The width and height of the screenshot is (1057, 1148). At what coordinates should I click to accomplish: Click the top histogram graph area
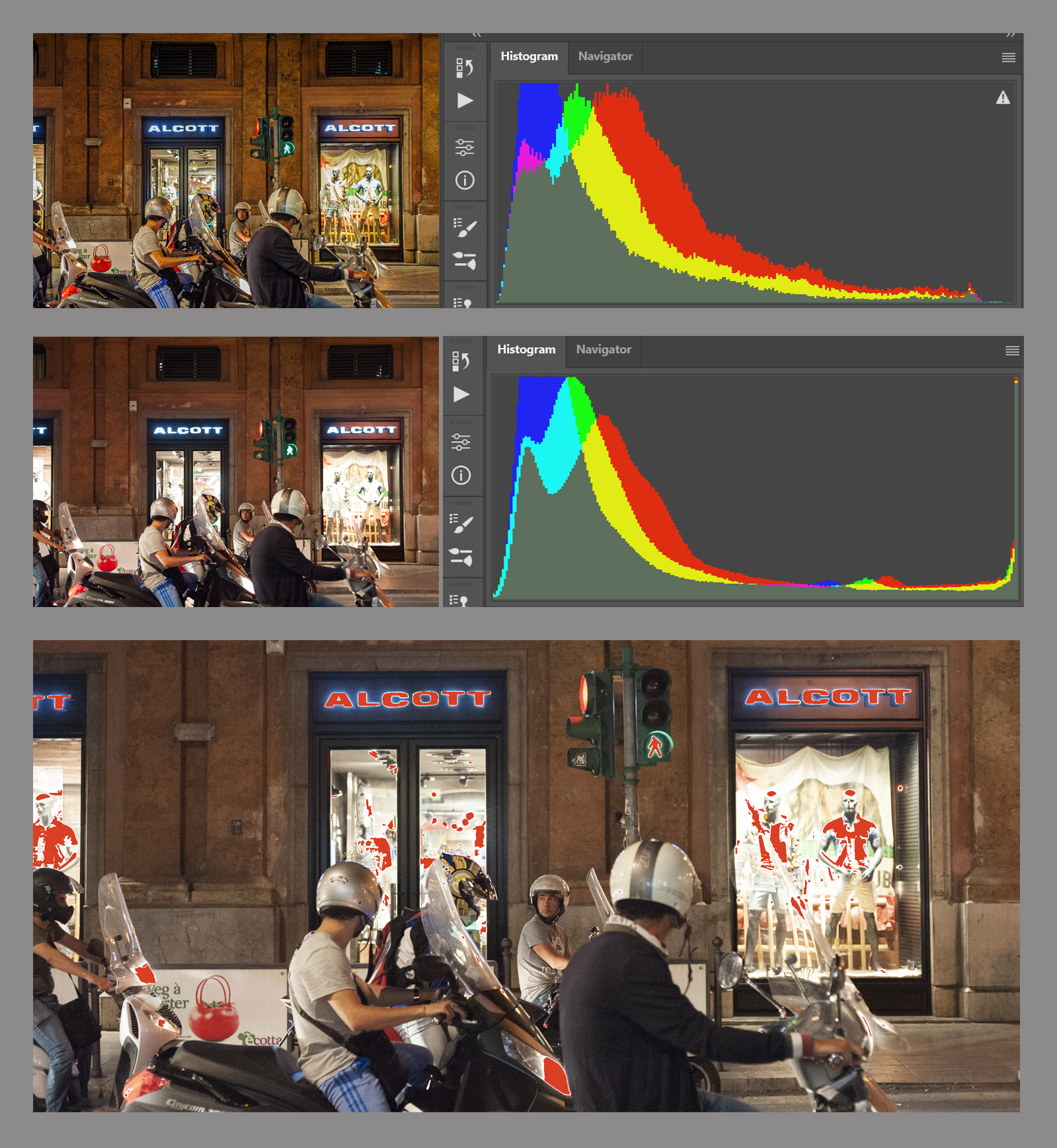756,192
